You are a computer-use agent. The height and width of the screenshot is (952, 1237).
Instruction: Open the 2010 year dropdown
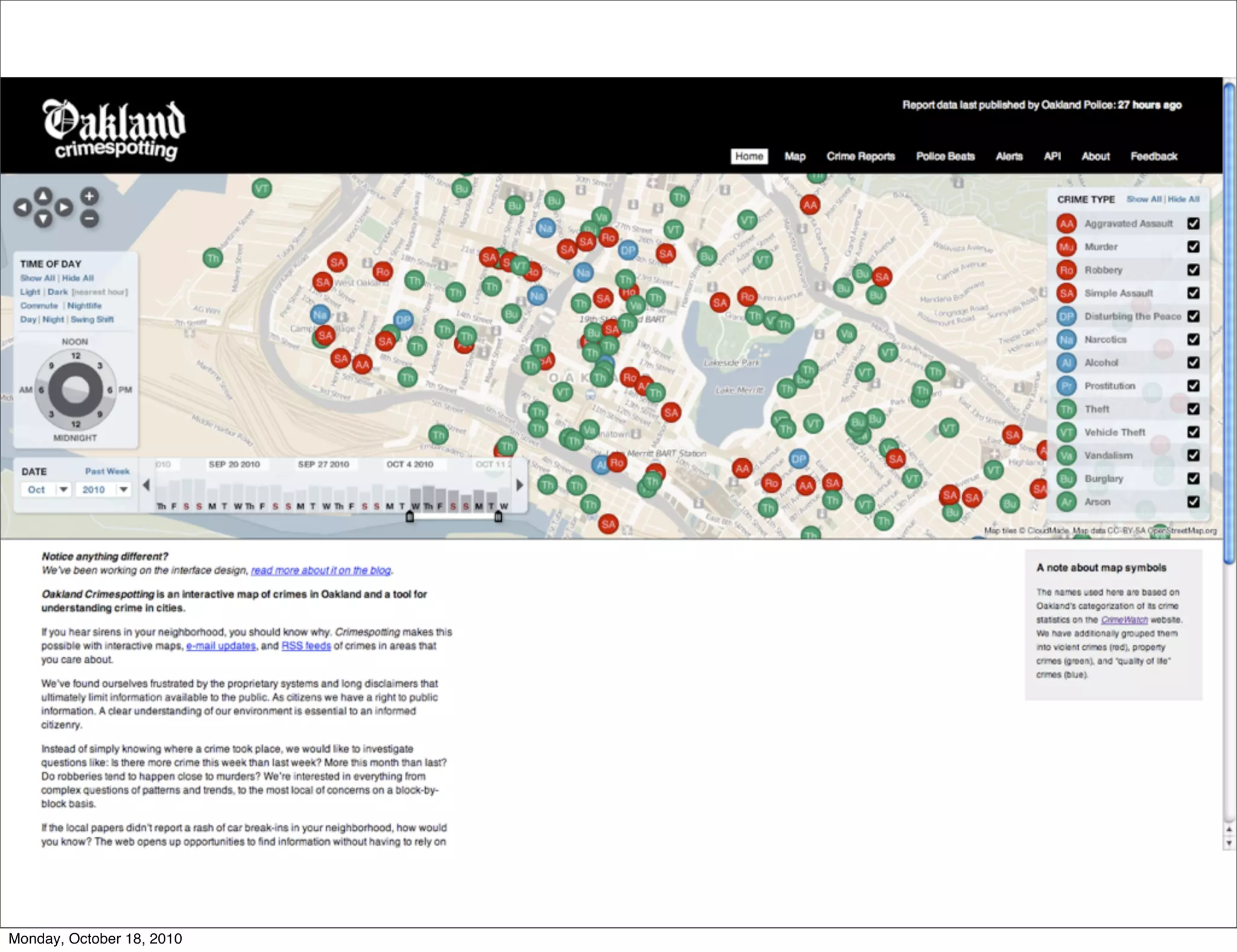[x=103, y=489]
